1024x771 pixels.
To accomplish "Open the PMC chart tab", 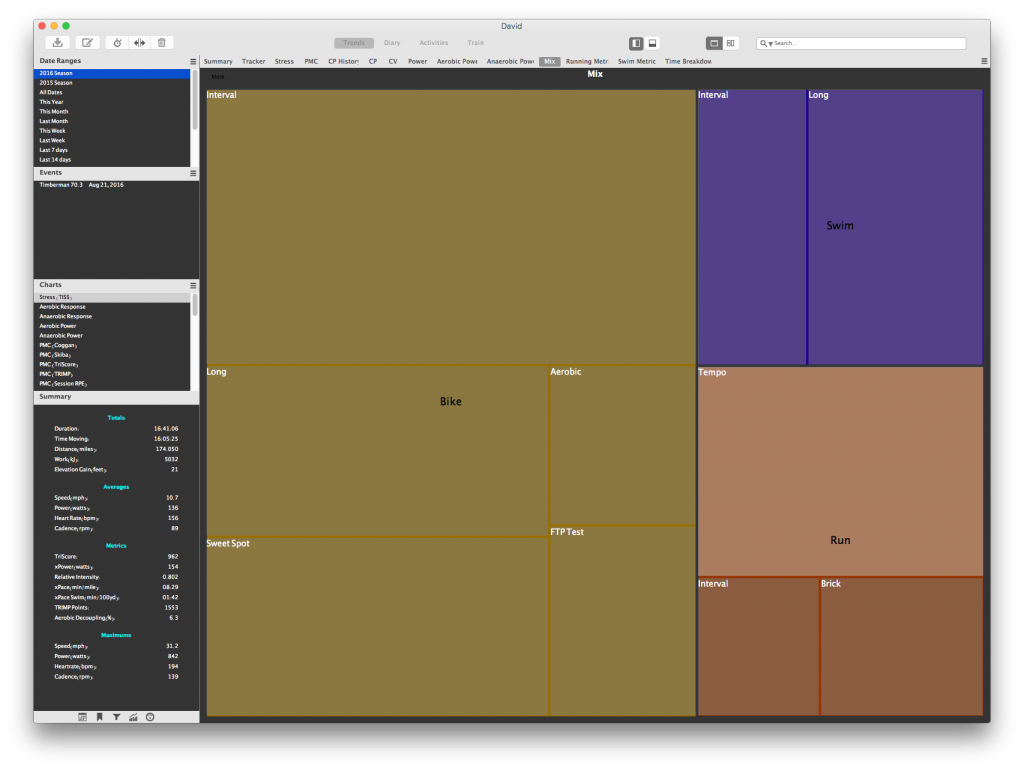I will click(x=311, y=61).
